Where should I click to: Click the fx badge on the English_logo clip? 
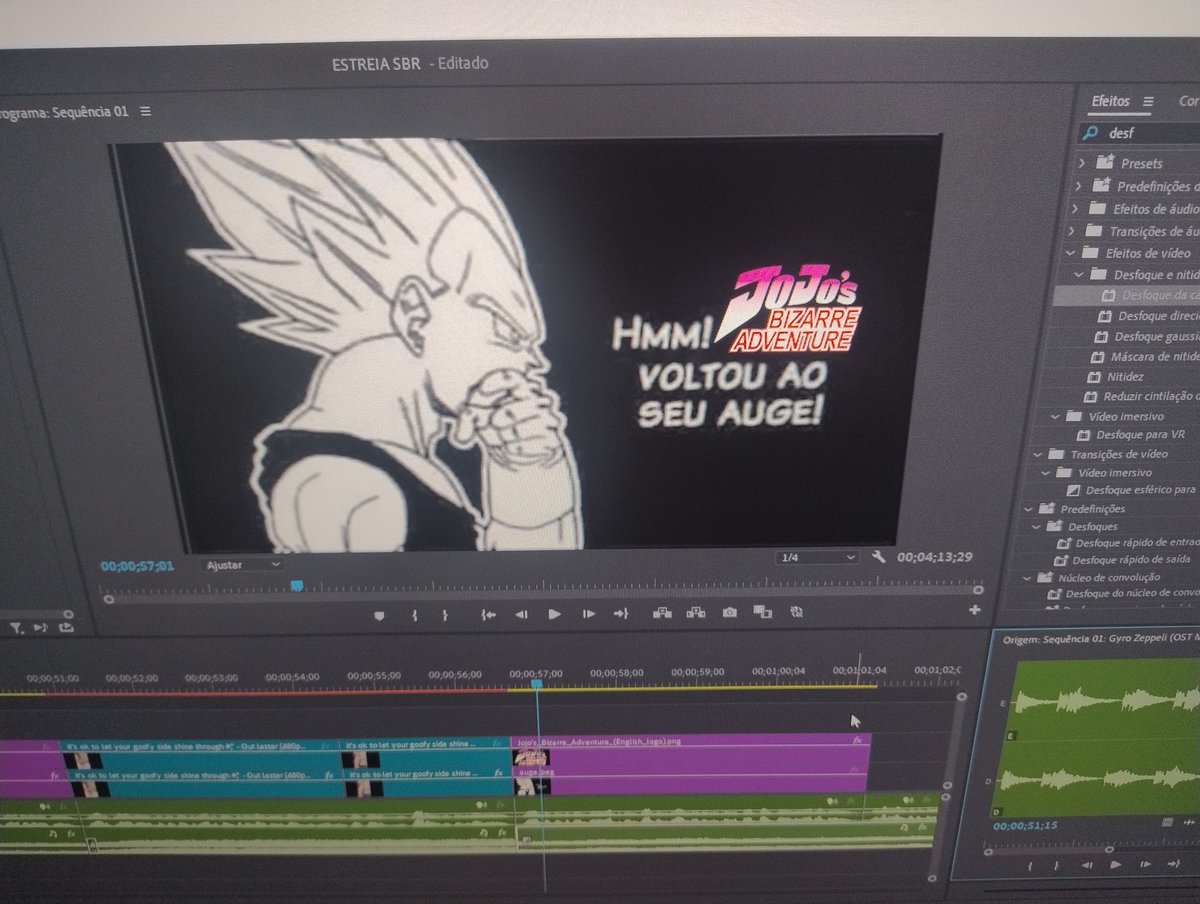(x=857, y=741)
